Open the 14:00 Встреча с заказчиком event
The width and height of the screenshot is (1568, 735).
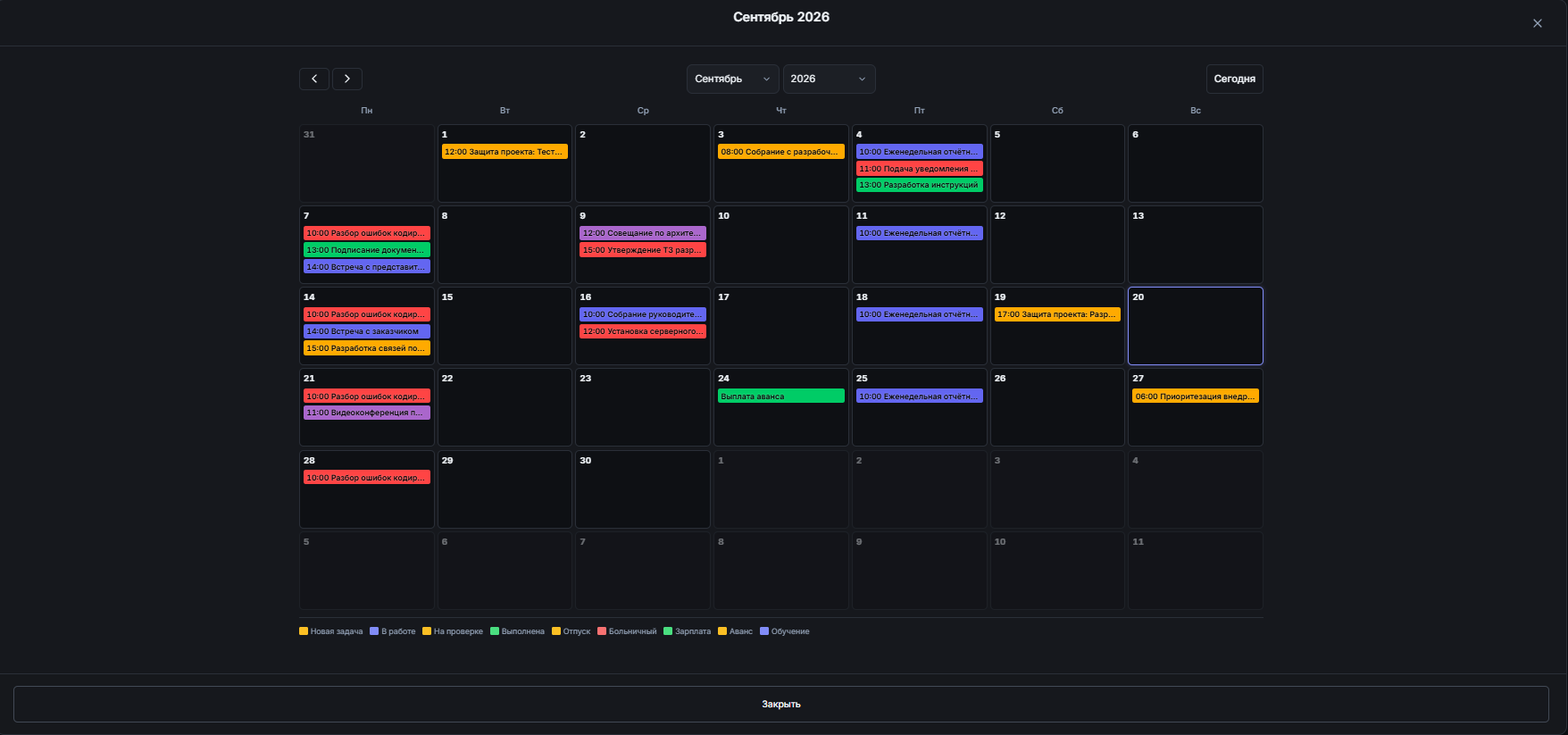pos(366,331)
